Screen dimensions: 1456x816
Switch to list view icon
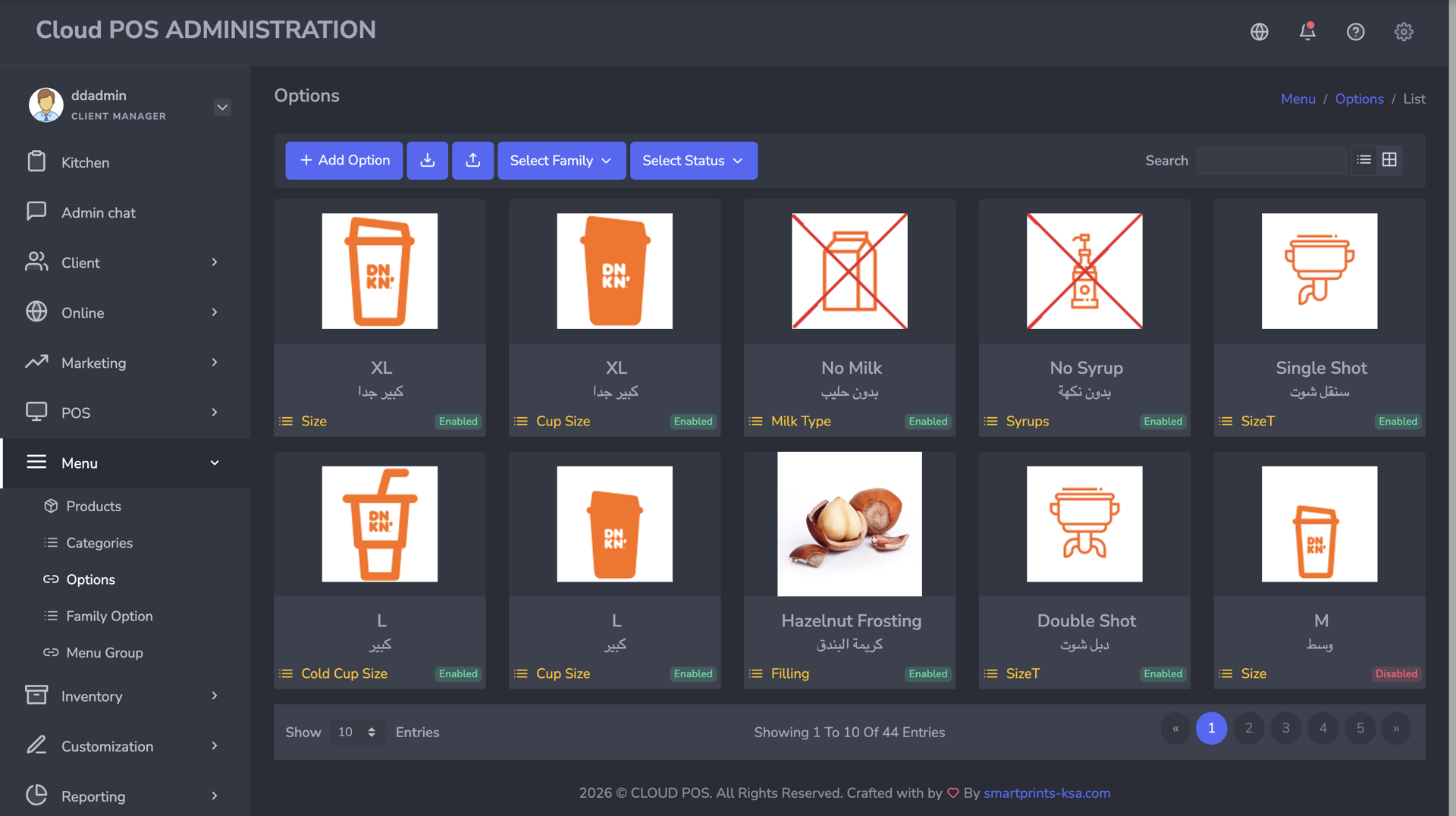1364,160
